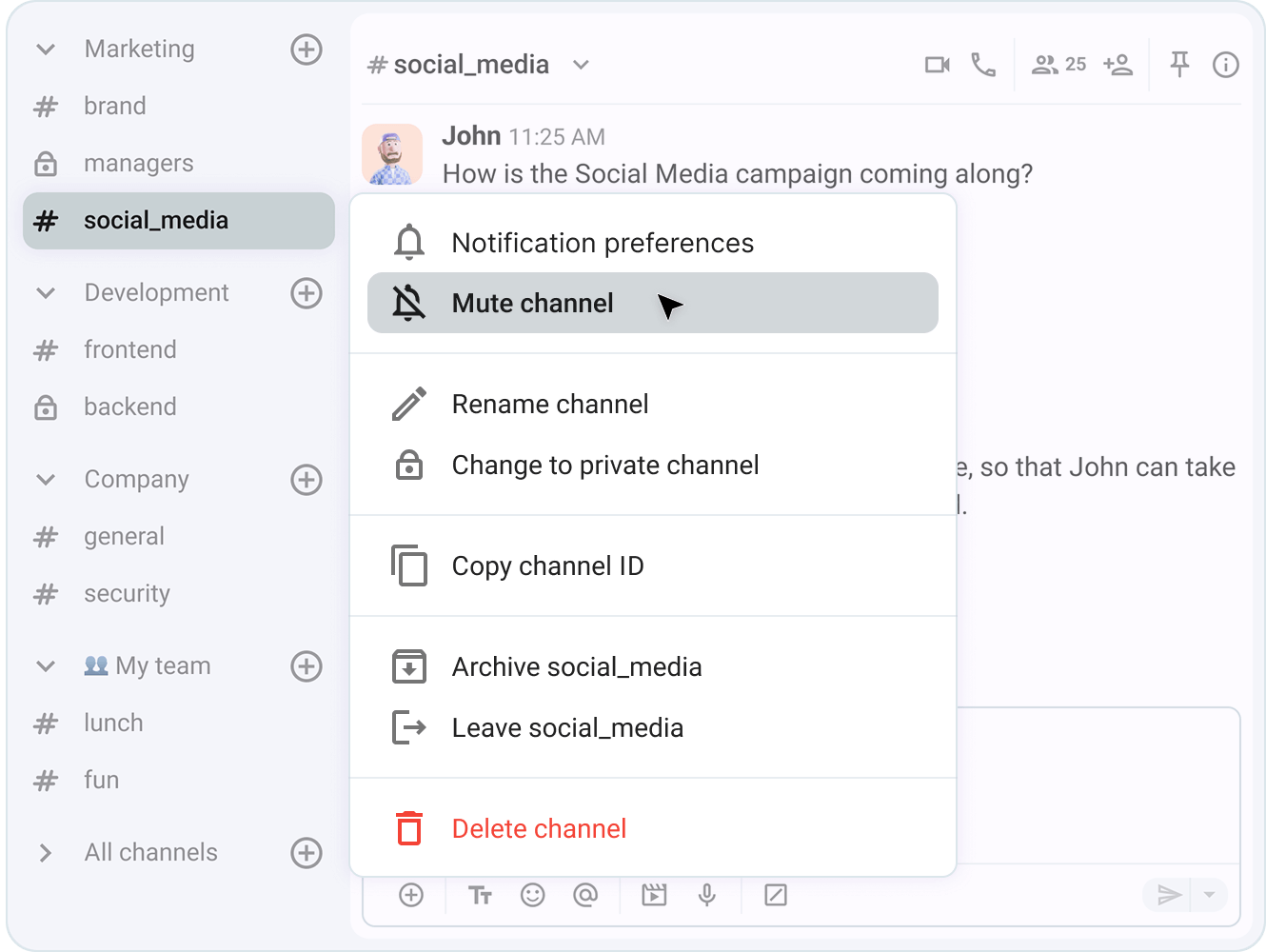This screenshot has width=1266, height=952.
Task: Open Notification preferences
Action: pos(602,242)
